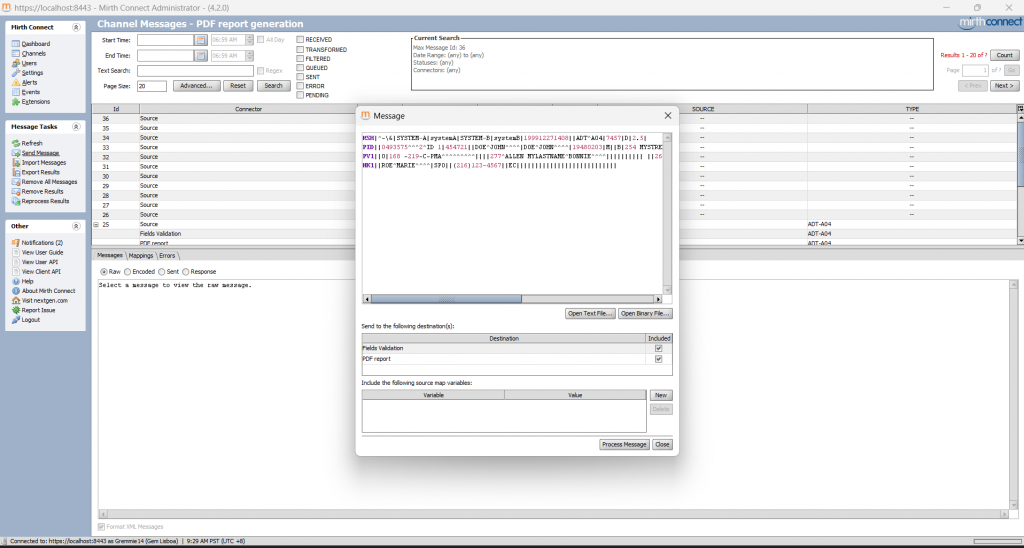
Task: Toggle the SENT status checkbox
Action: click(x=300, y=77)
